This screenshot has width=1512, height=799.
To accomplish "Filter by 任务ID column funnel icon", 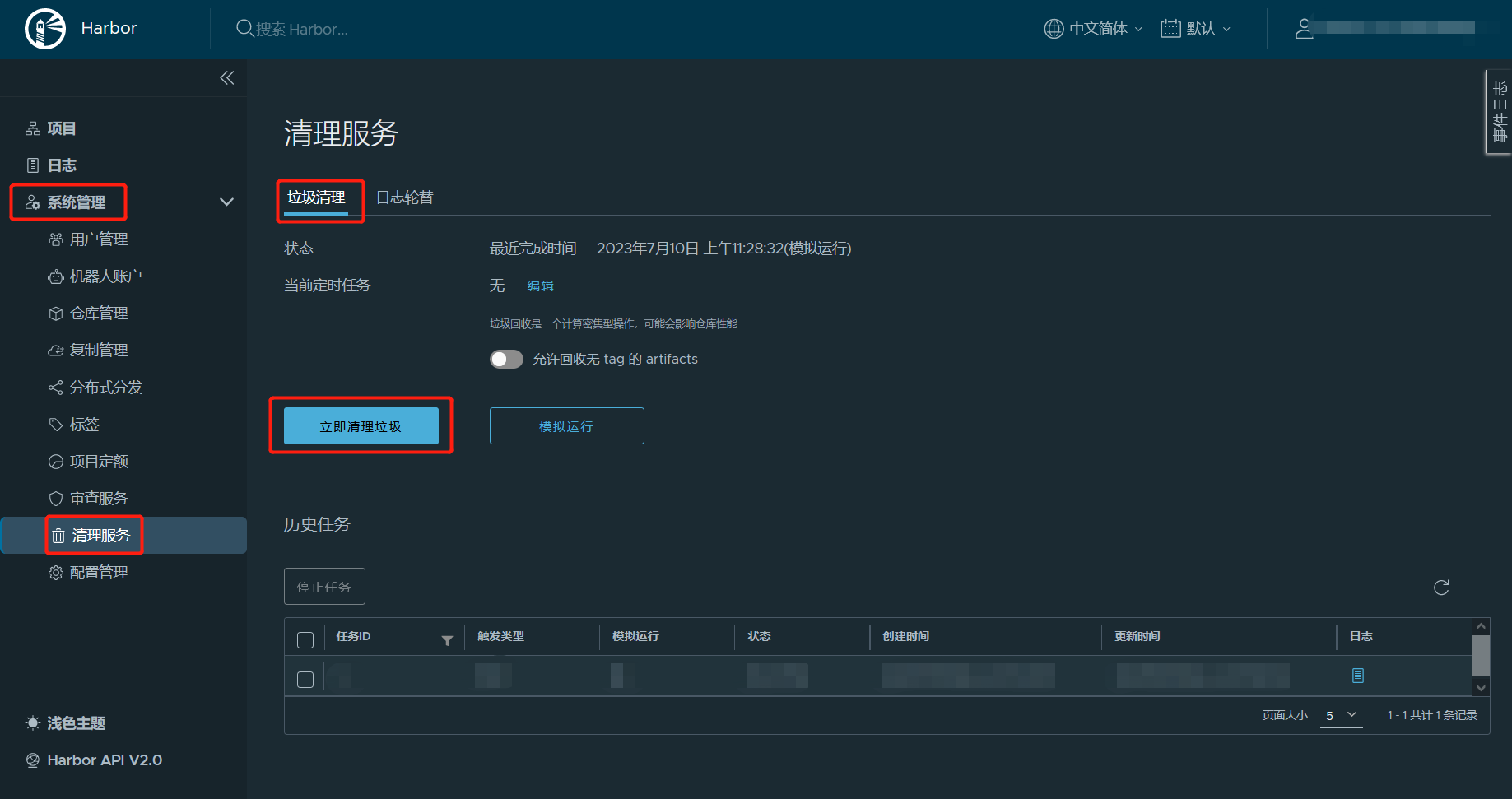I will tap(447, 640).
